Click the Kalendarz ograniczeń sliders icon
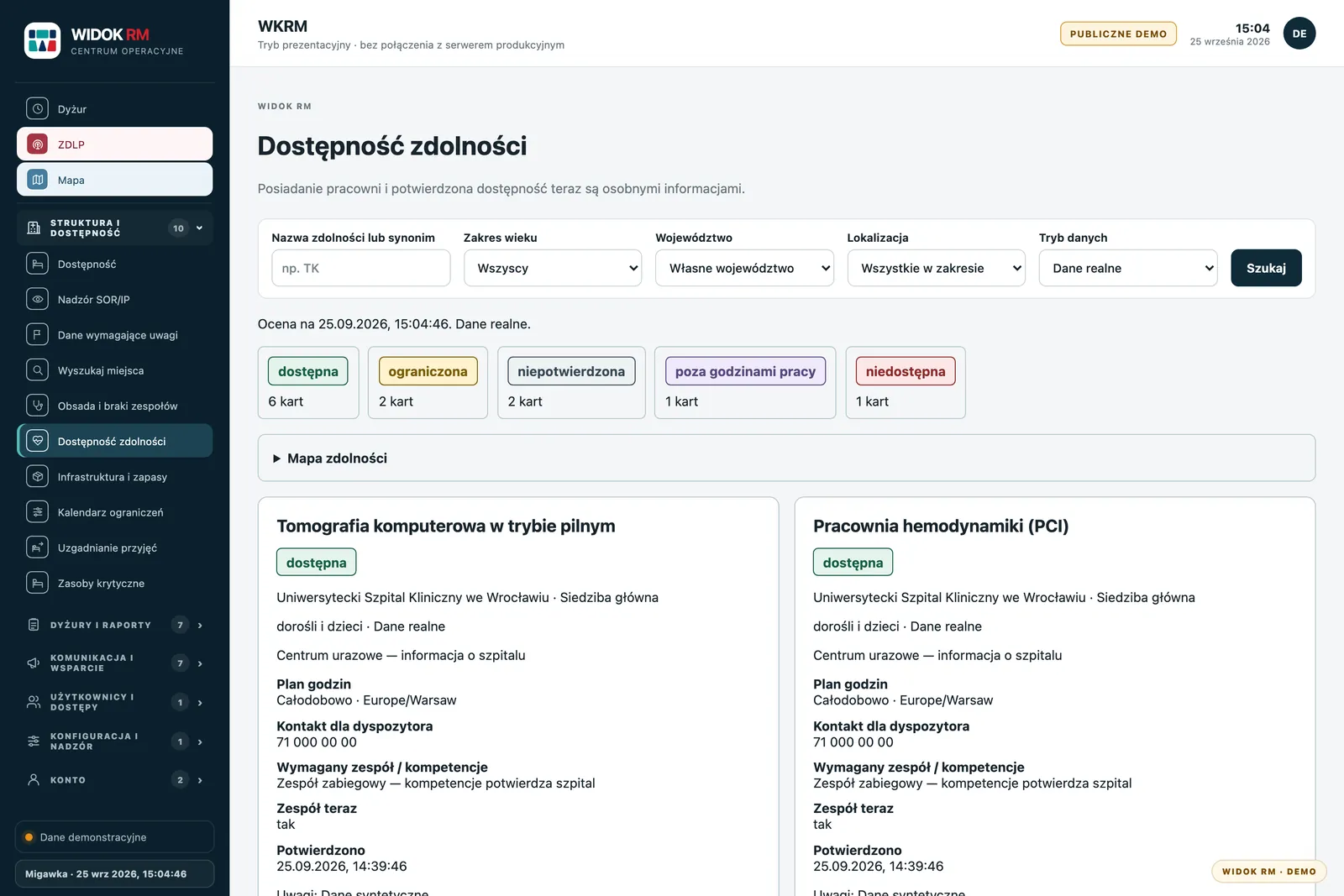The image size is (1344, 896). tap(37, 512)
